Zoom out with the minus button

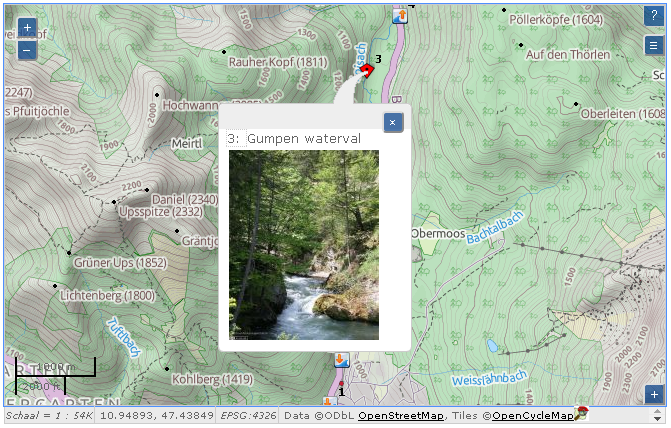coord(27,51)
